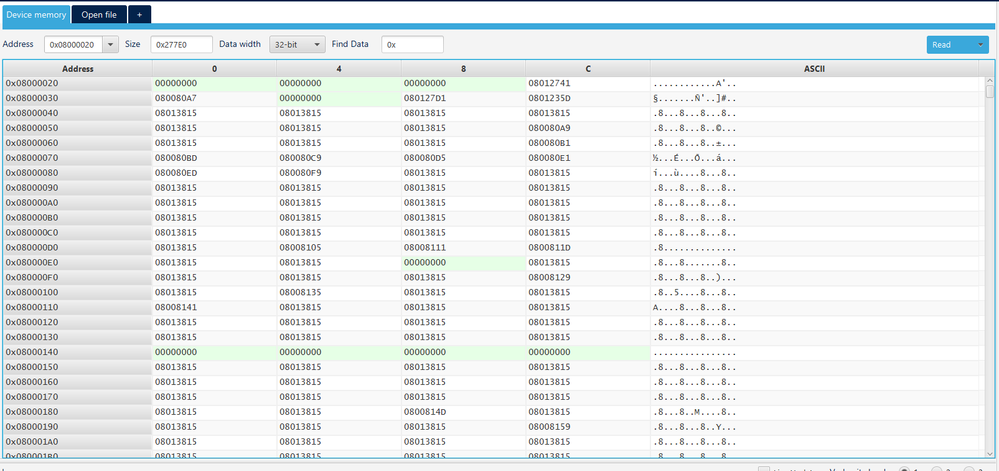Click the Size input field showing 0x277E0
The width and height of the screenshot is (999, 471).
pyautogui.click(x=182, y=45)
